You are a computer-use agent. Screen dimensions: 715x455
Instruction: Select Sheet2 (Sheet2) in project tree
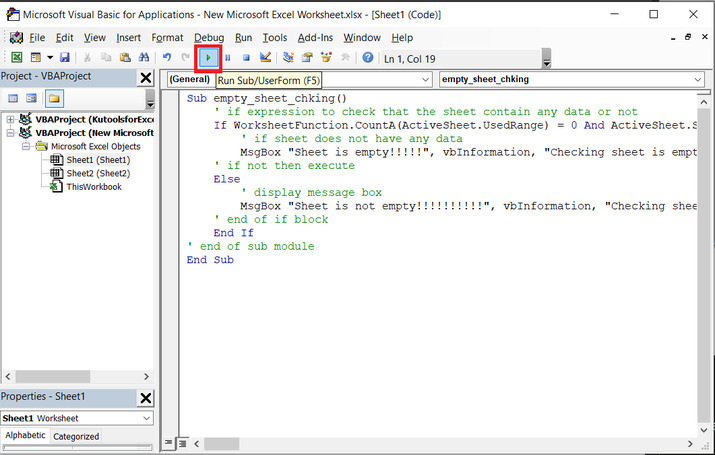(98, 173)
